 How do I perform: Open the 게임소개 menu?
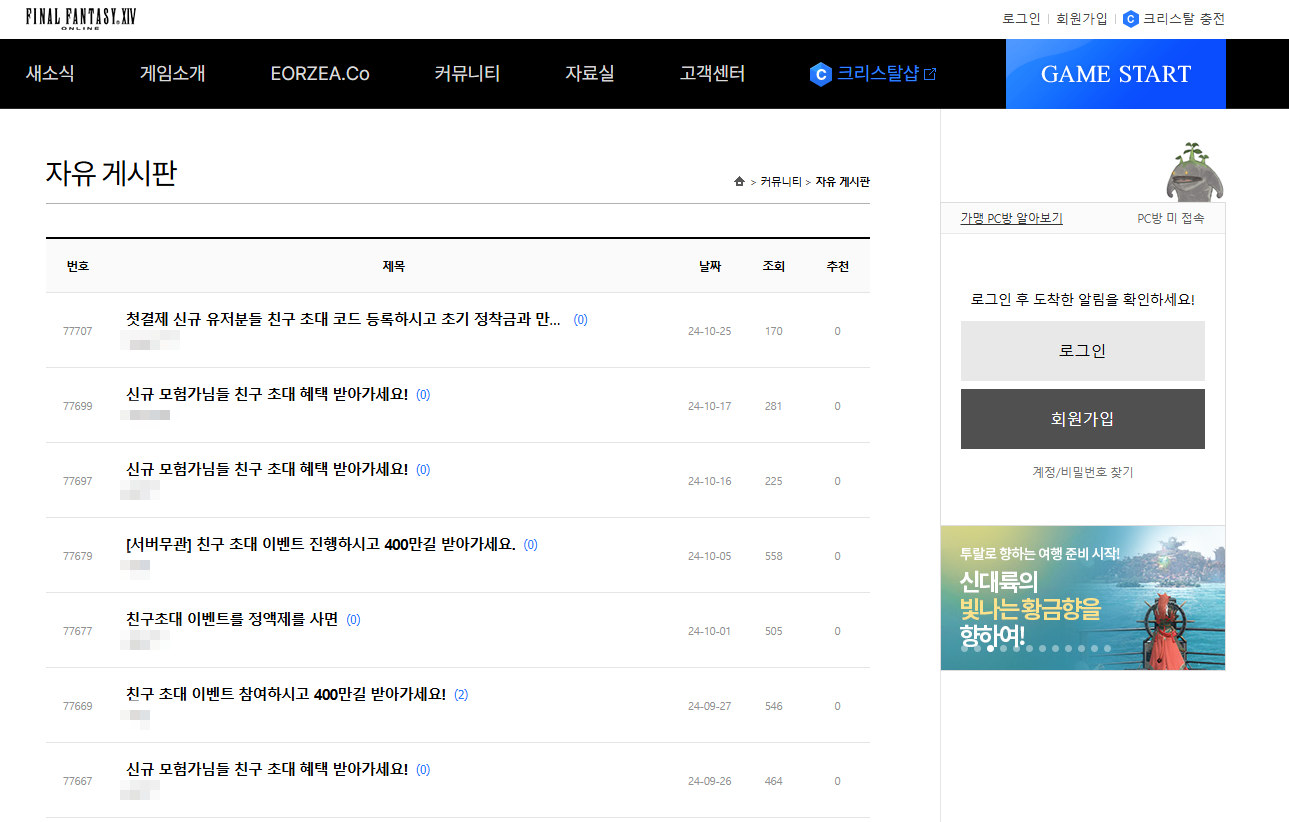(173, 74)
